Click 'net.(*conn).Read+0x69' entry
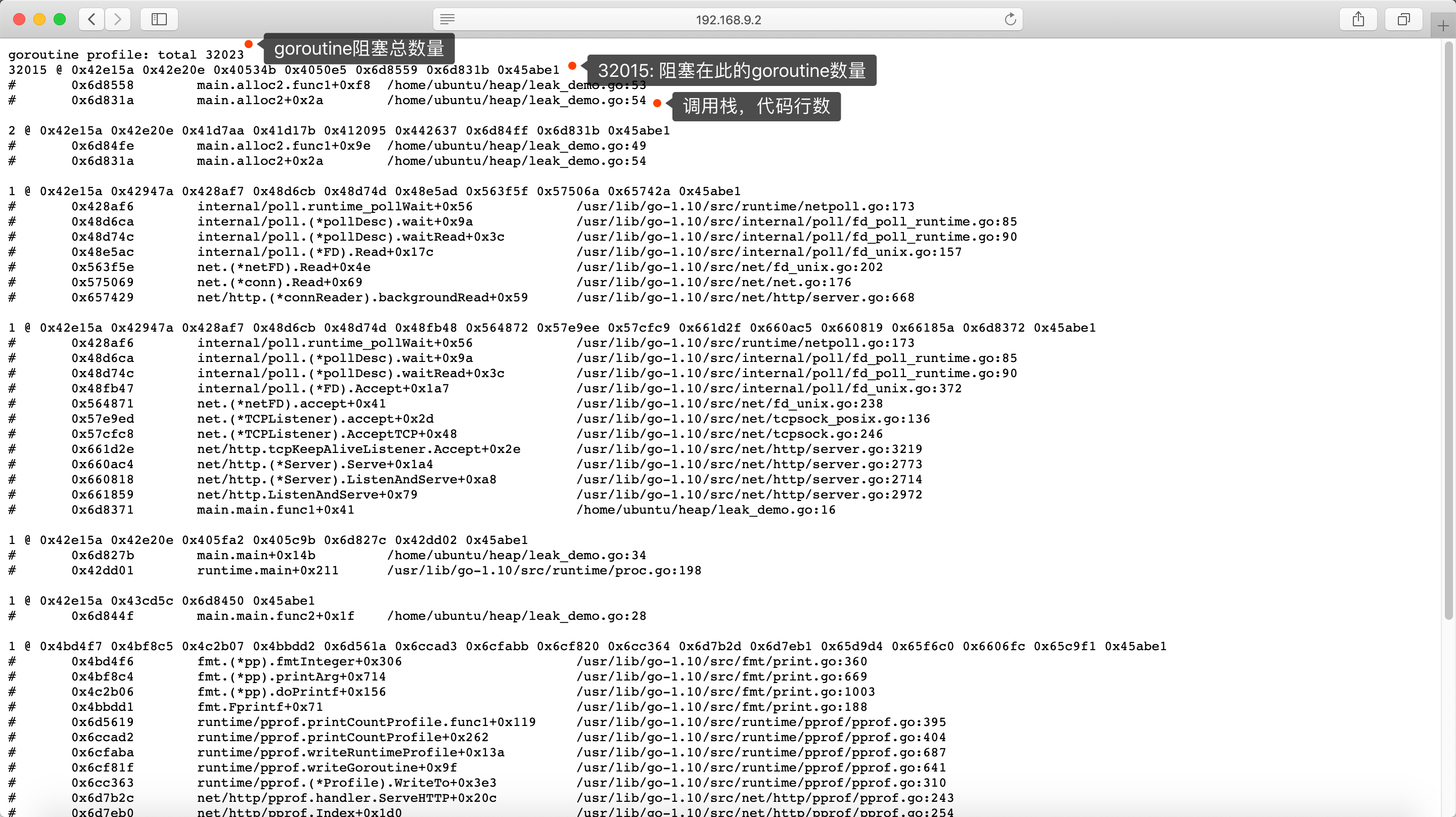The height and width of the screenshot is (817, 1456). click(x=280, y=282)
